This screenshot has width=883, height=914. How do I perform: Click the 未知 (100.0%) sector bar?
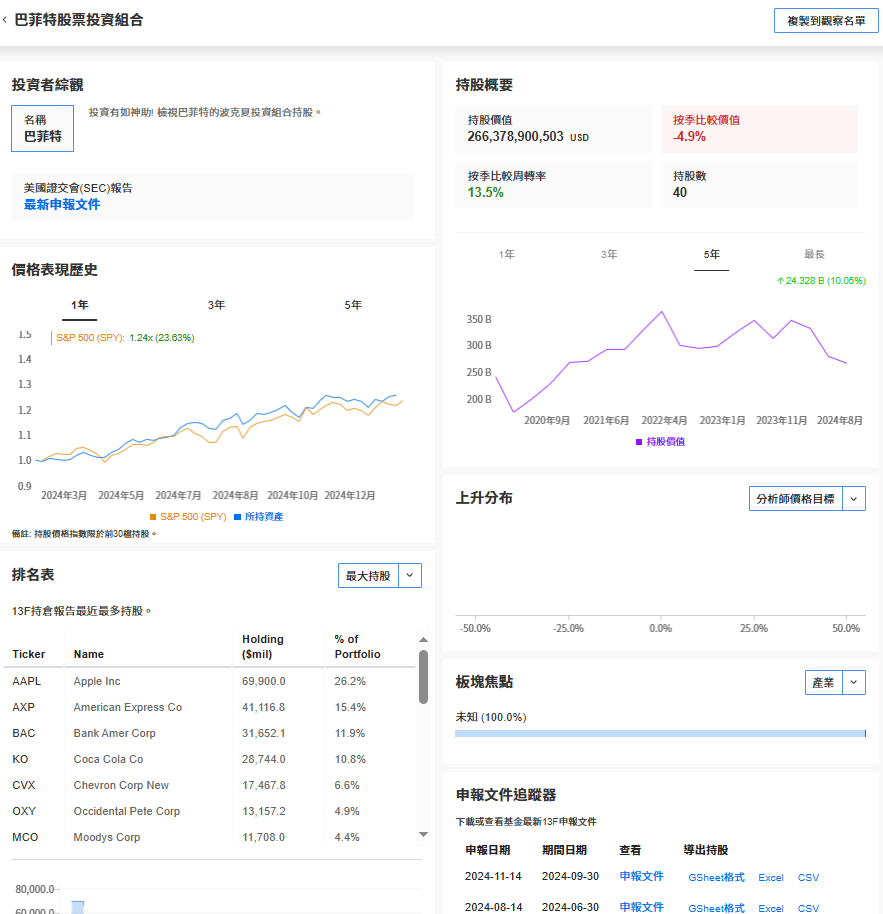click(660, 733)
